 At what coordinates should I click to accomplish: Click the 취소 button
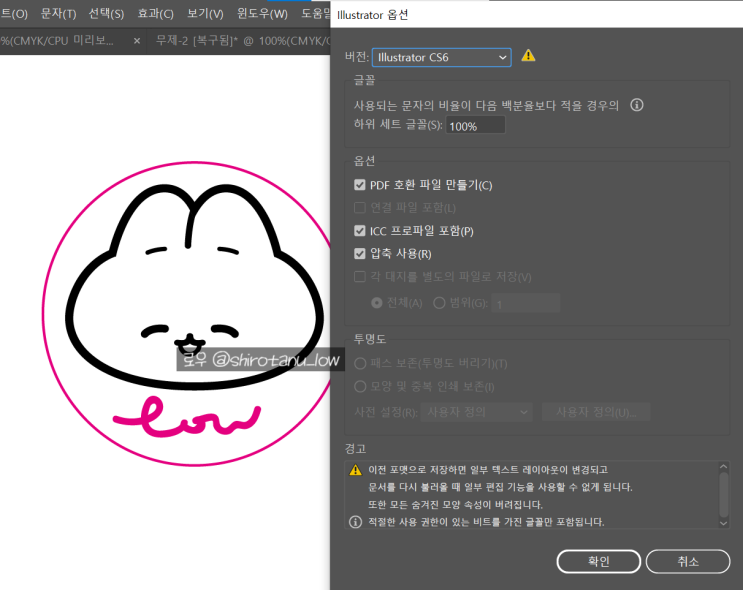tap(688, 562)
